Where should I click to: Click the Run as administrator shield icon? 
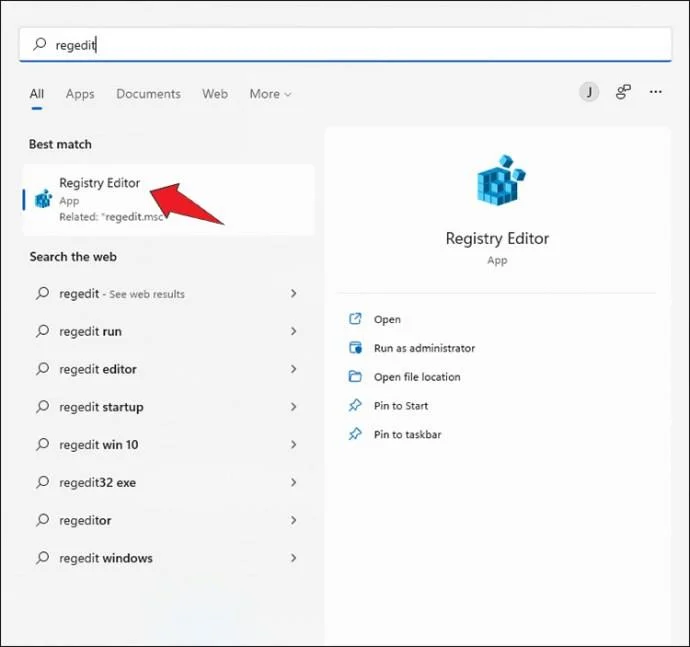355,348
